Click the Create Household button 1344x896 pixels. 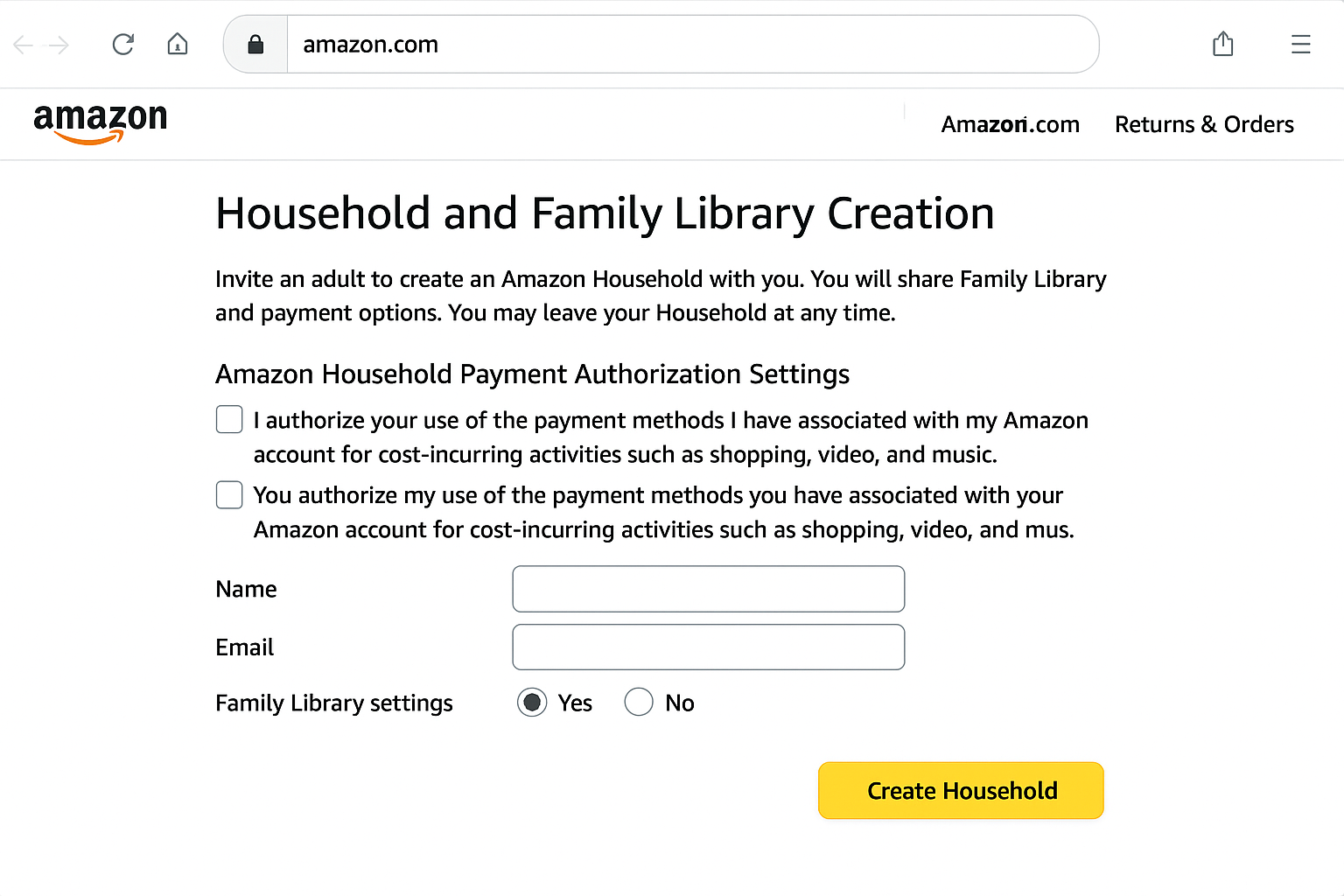pyautogui.click(x=960, y=790)
